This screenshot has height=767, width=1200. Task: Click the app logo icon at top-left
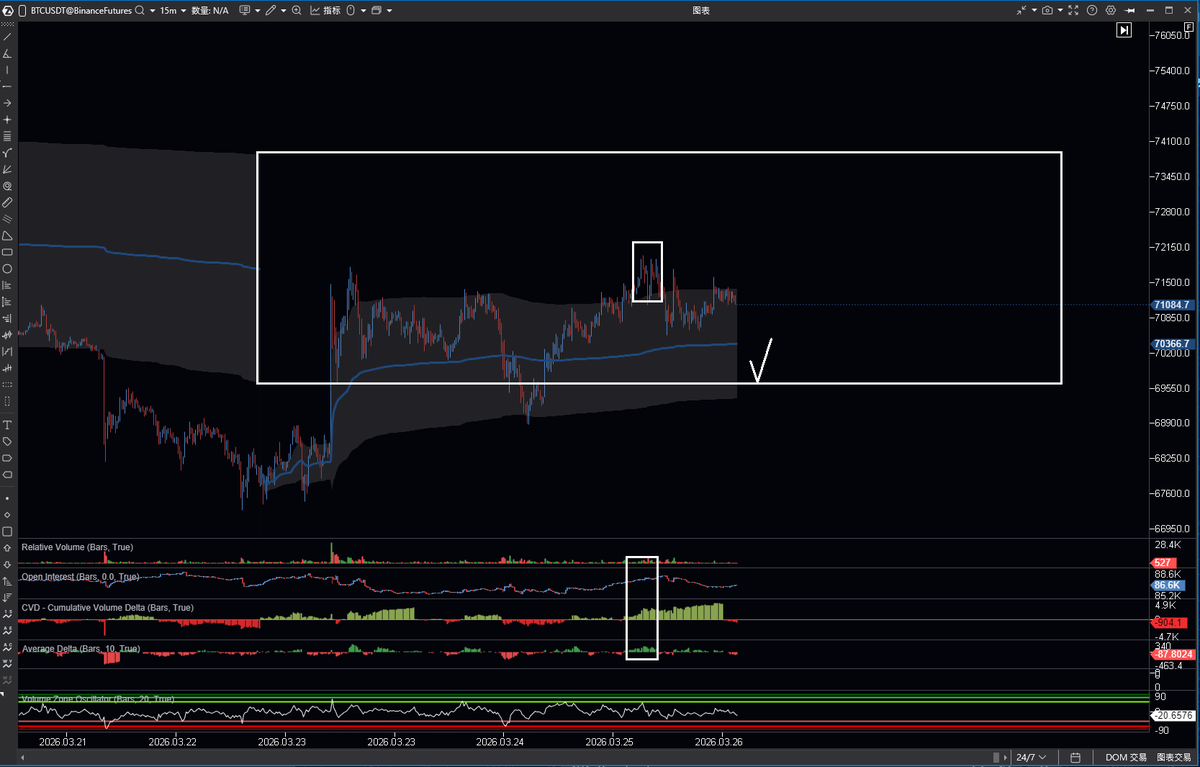coord(8,10)
